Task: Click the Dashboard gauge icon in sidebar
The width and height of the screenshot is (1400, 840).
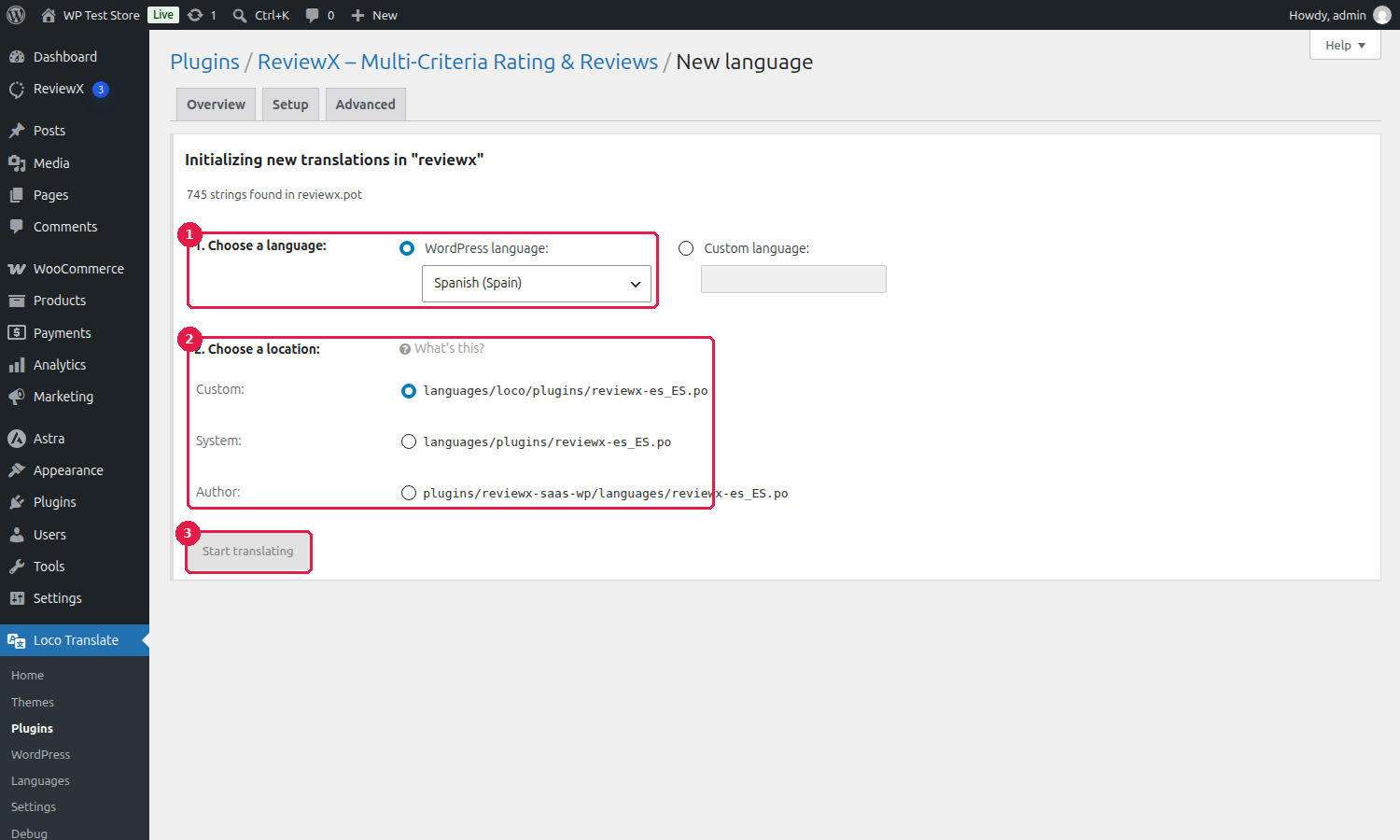Action: point(17,57)
